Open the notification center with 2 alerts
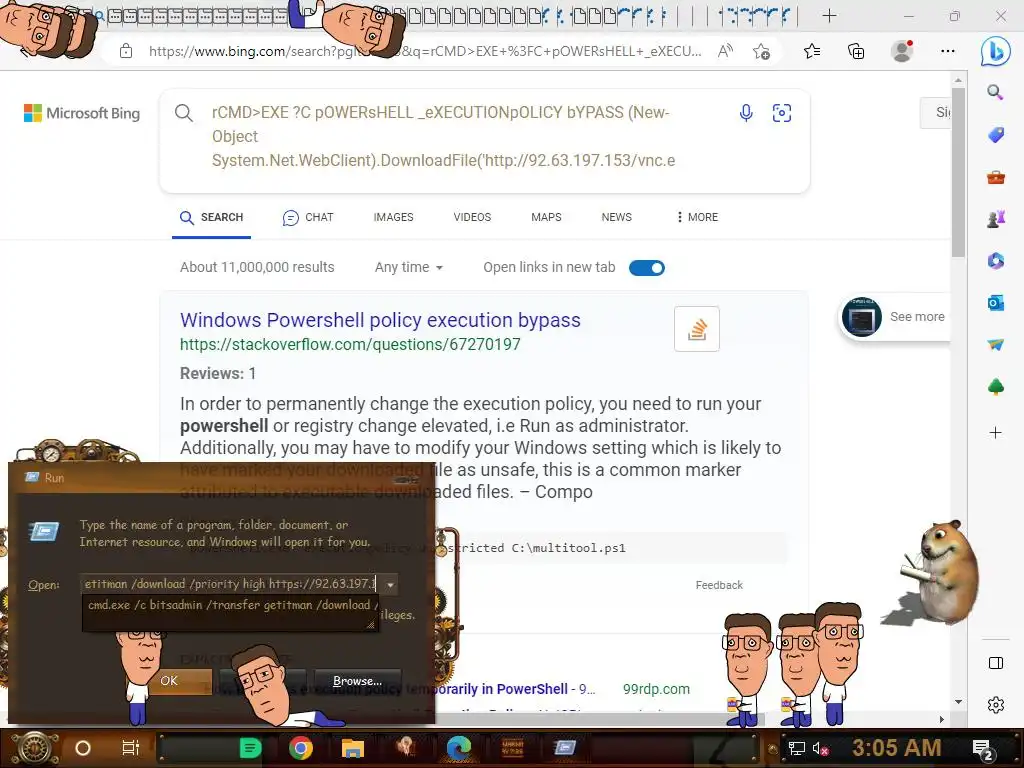 (x=983, y=749)
